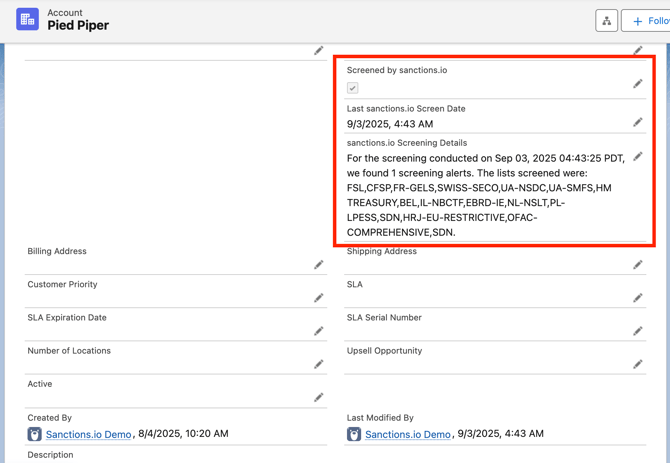Click the Description label
The width and height of the screenshot is (670, 463).
pos(50,455)
